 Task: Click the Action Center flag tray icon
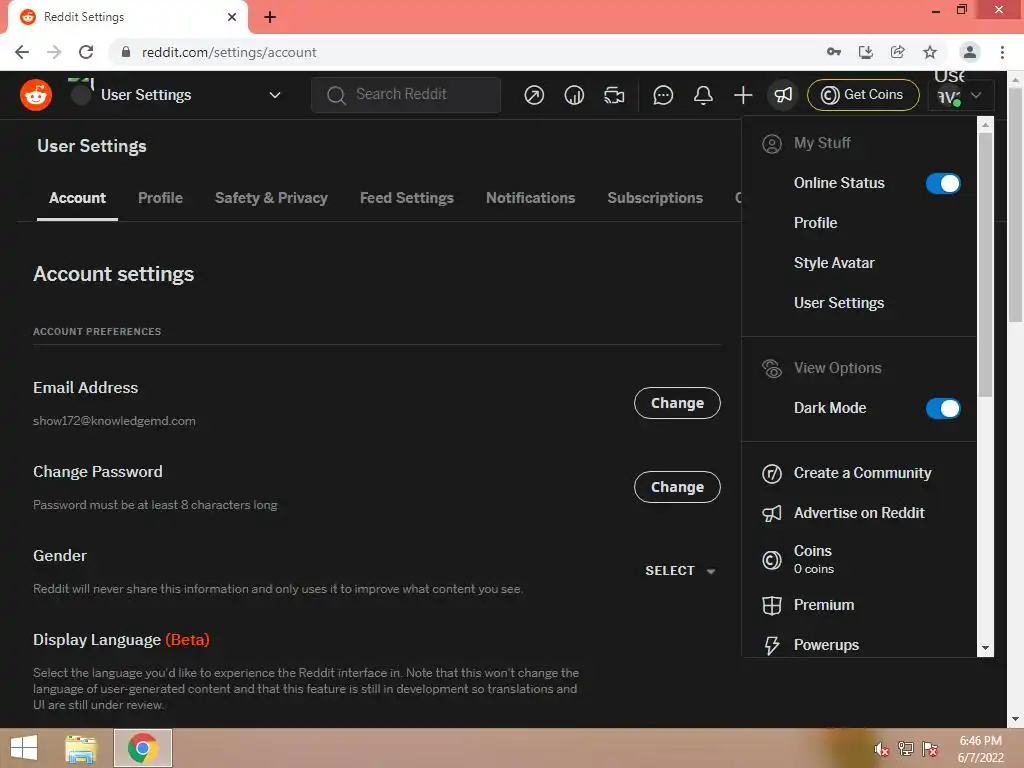click(930, 749)
